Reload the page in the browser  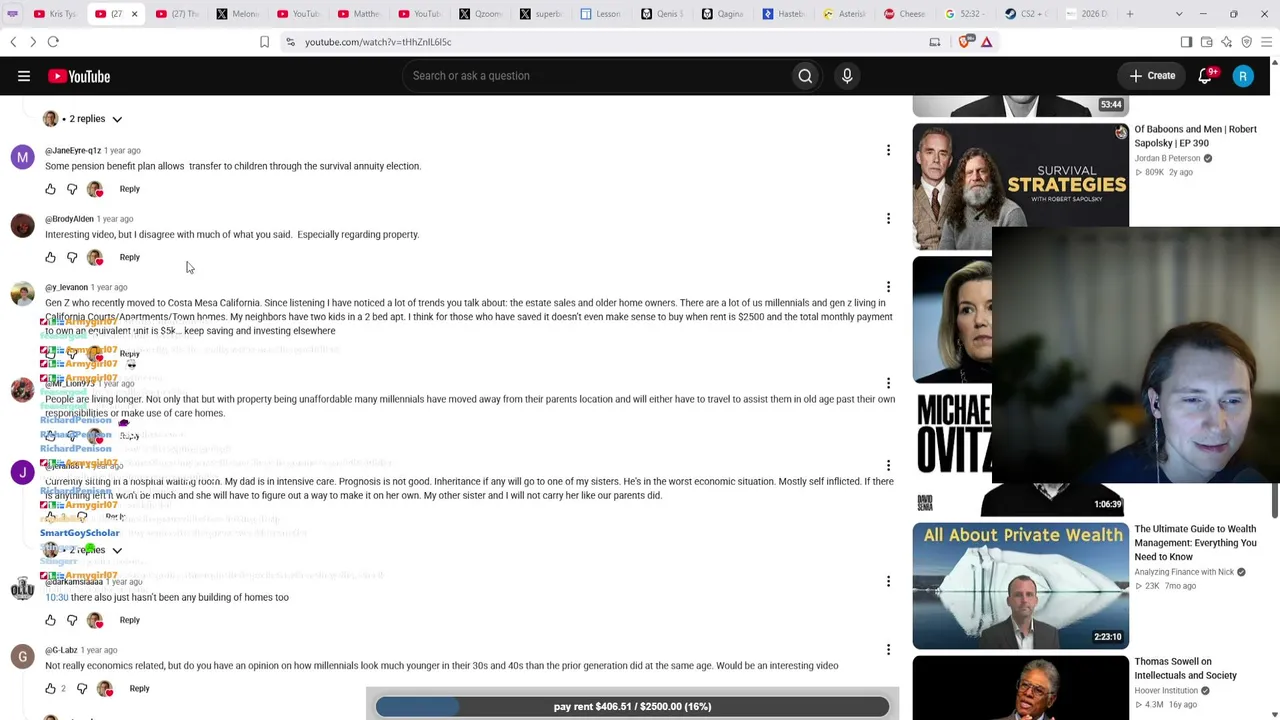pyautogui.click(x=53, y=42)
